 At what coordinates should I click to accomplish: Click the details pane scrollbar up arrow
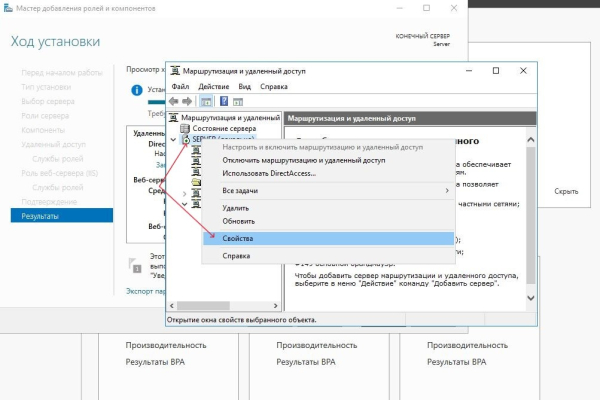[531, 140]
